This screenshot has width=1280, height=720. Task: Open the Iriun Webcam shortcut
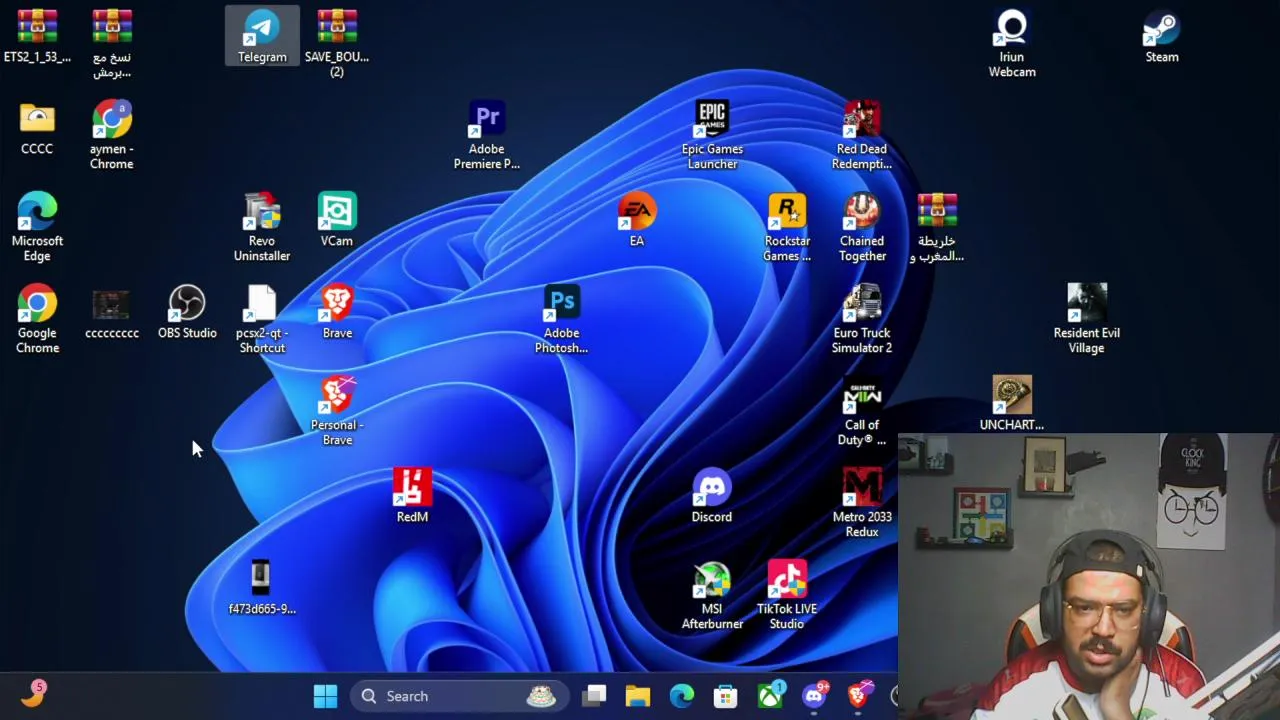coord(1012,44)
